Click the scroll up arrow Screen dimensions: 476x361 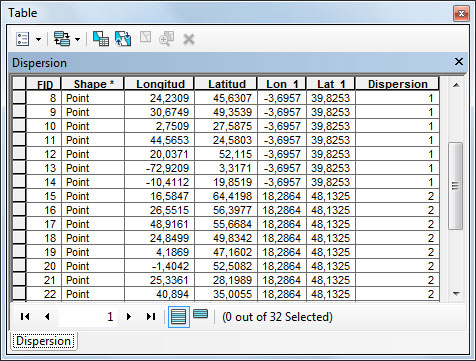pos(456,85)
